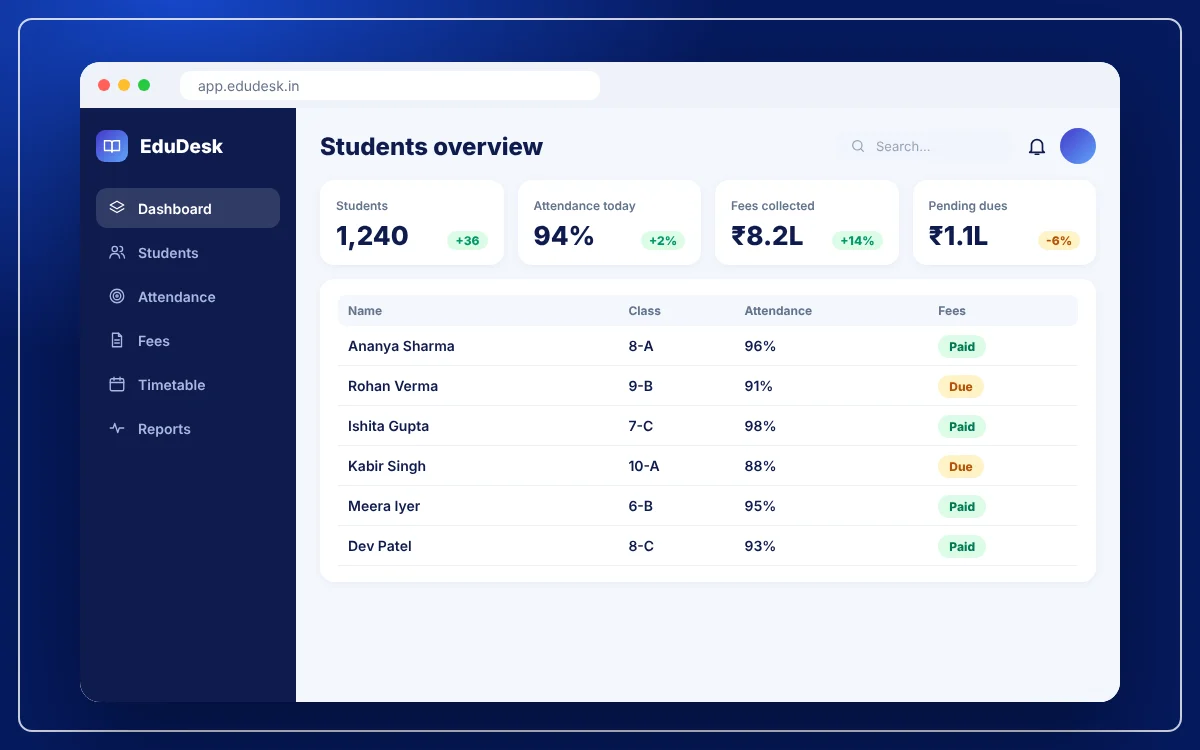Sort by the Class column header
This screenshot has width=1200, height=750.
click(645, 311)
